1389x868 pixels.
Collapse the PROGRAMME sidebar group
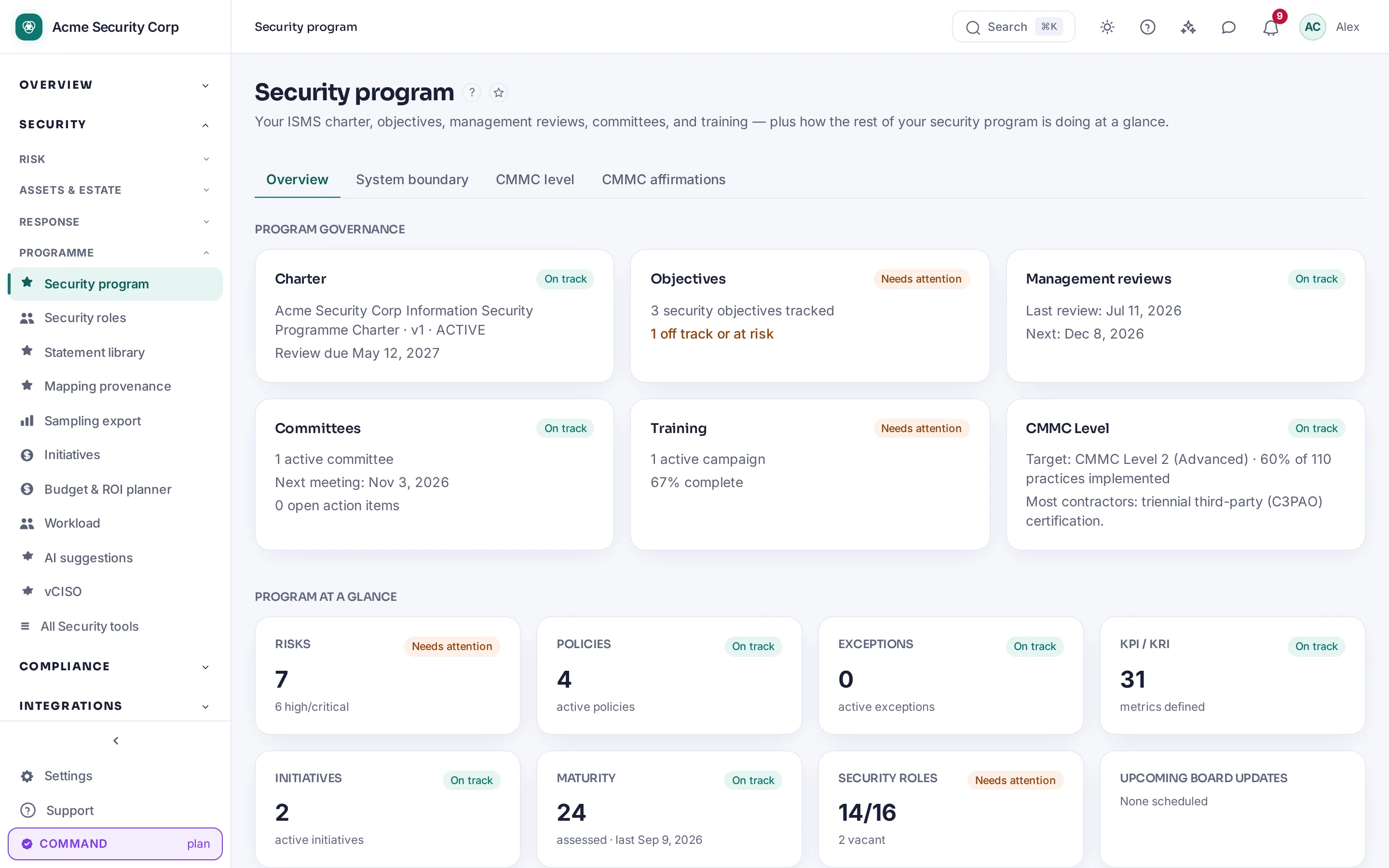[x=115, y=253]
